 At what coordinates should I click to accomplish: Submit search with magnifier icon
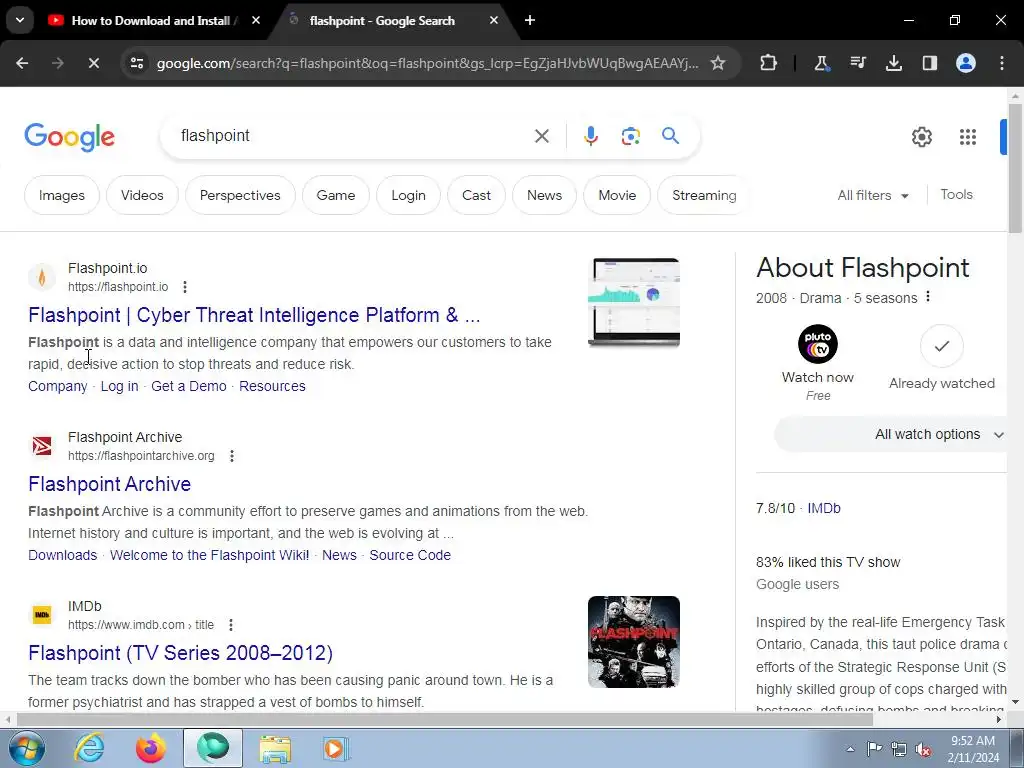pos(670,136)
